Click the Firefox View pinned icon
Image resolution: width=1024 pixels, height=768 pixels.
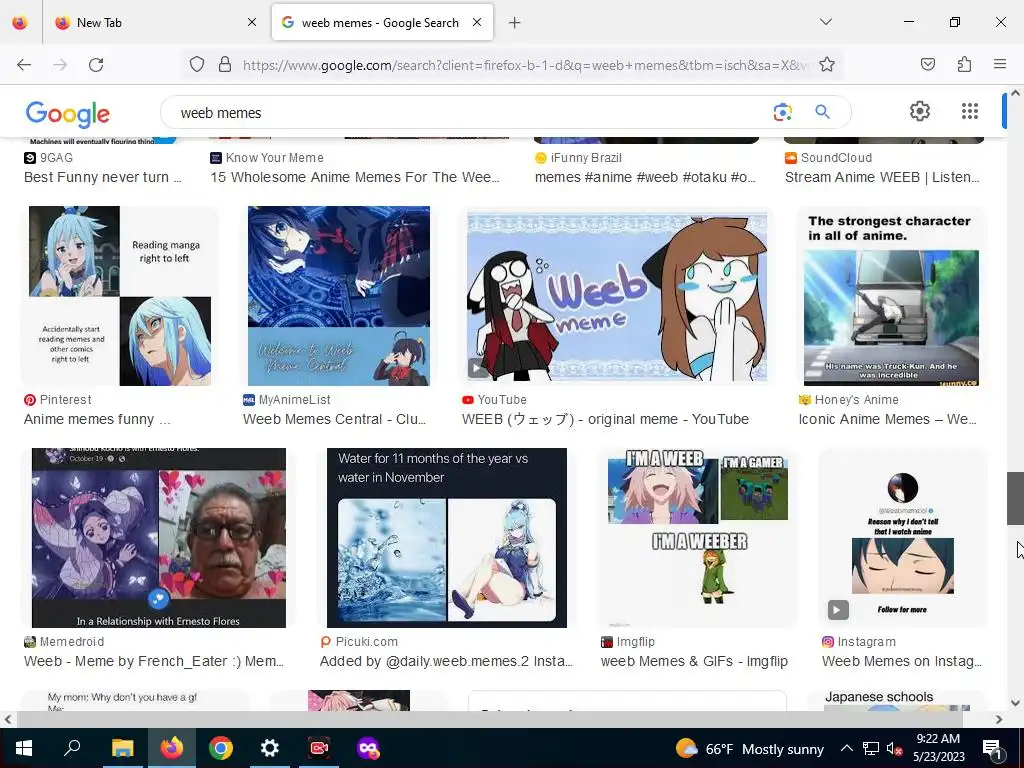pyautogui.click(x=20, y=22)
